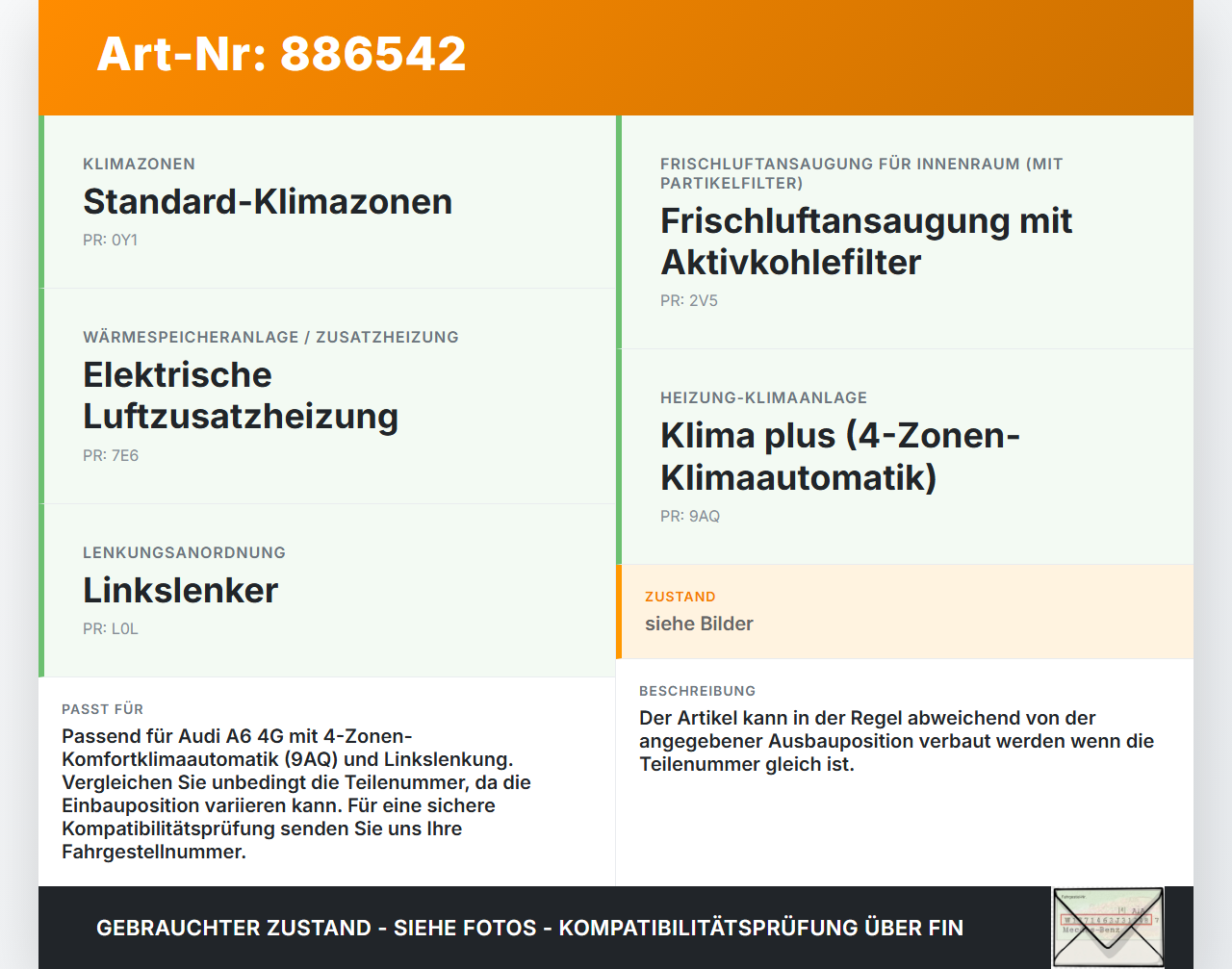
Task: Select Frischluftansaugung mit Aktivkohlefilter heading
Action: point(866,242)
